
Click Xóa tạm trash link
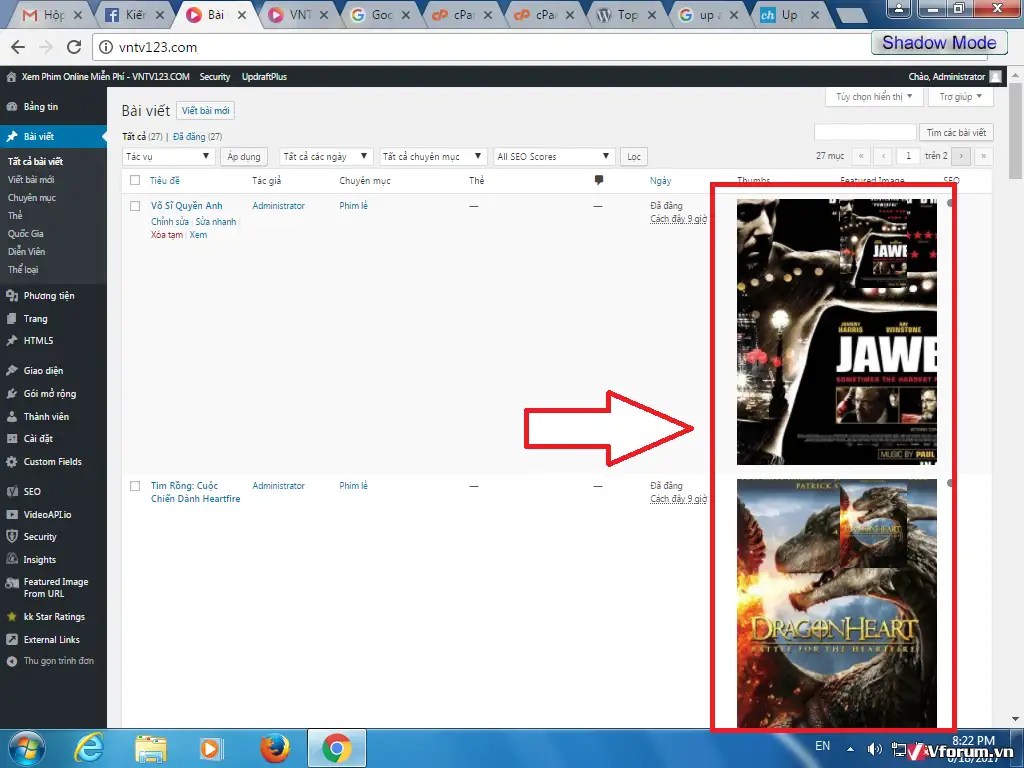point(167,234)
